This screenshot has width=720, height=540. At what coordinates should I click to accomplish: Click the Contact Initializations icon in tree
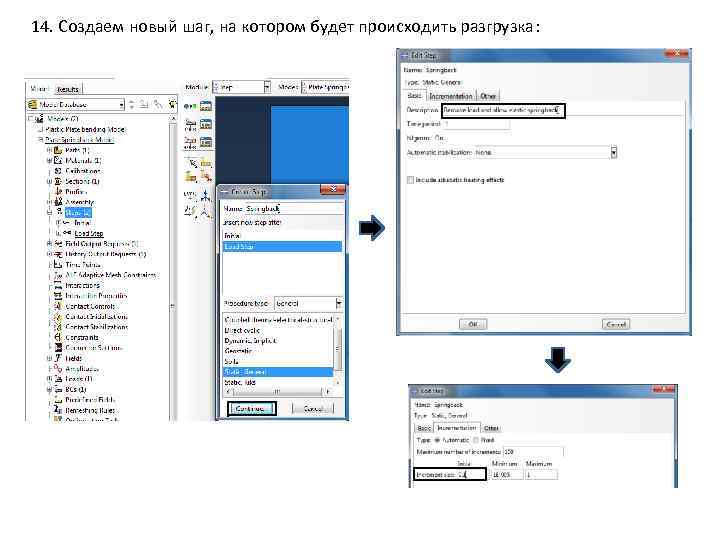pos(58,317)
